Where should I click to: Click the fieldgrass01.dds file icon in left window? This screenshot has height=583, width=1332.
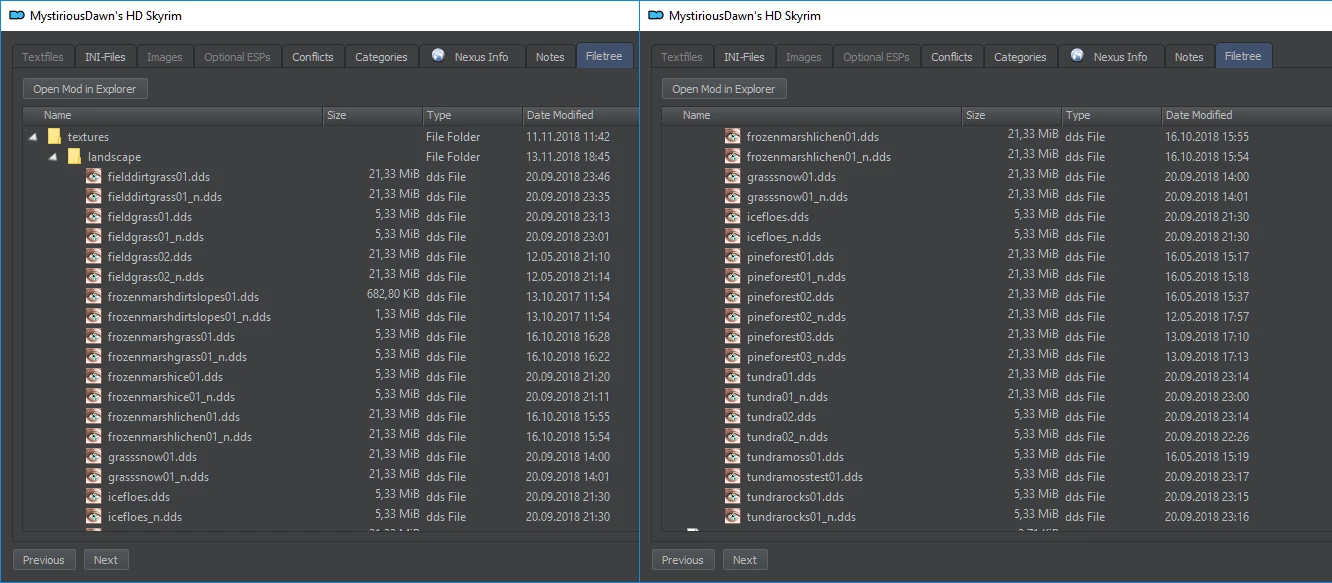tap(94, 217)
